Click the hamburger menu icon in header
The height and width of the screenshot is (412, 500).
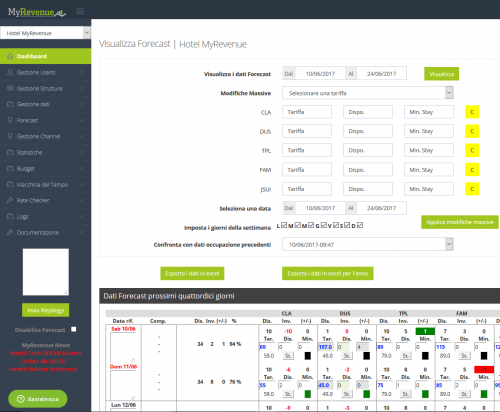tap(80, 12)
